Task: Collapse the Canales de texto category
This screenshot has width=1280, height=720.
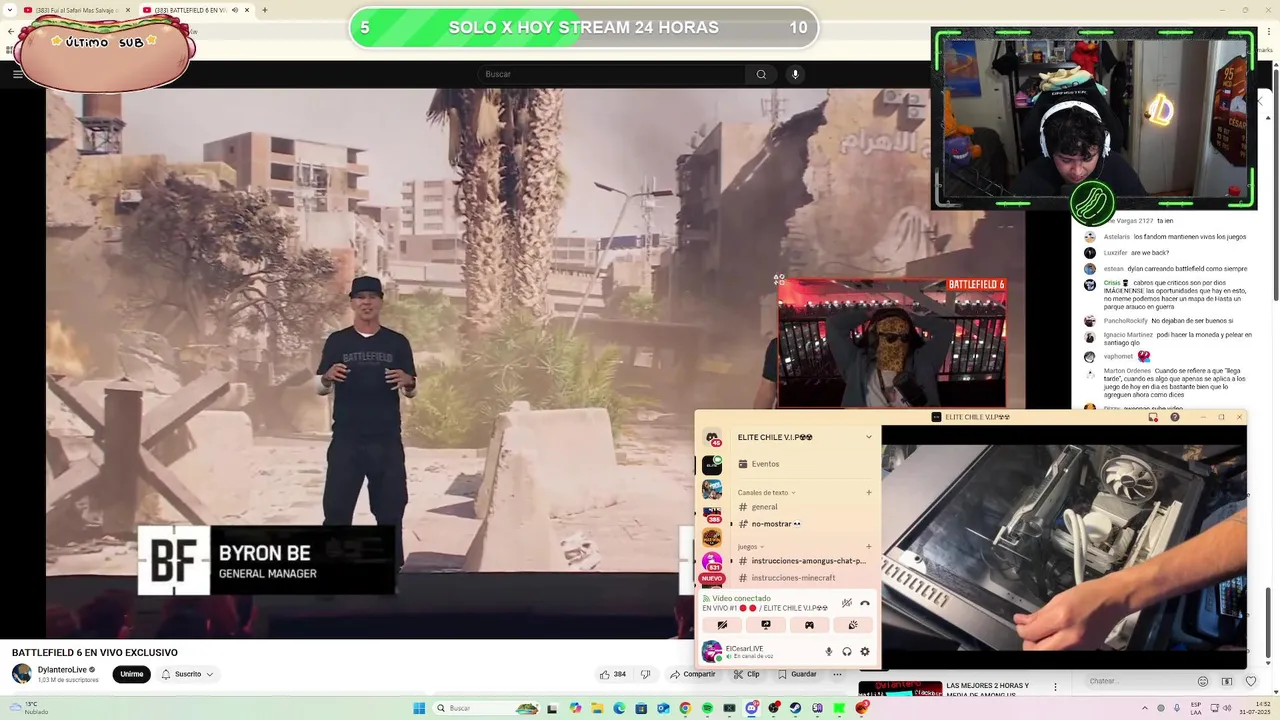Action: (766, 492)
